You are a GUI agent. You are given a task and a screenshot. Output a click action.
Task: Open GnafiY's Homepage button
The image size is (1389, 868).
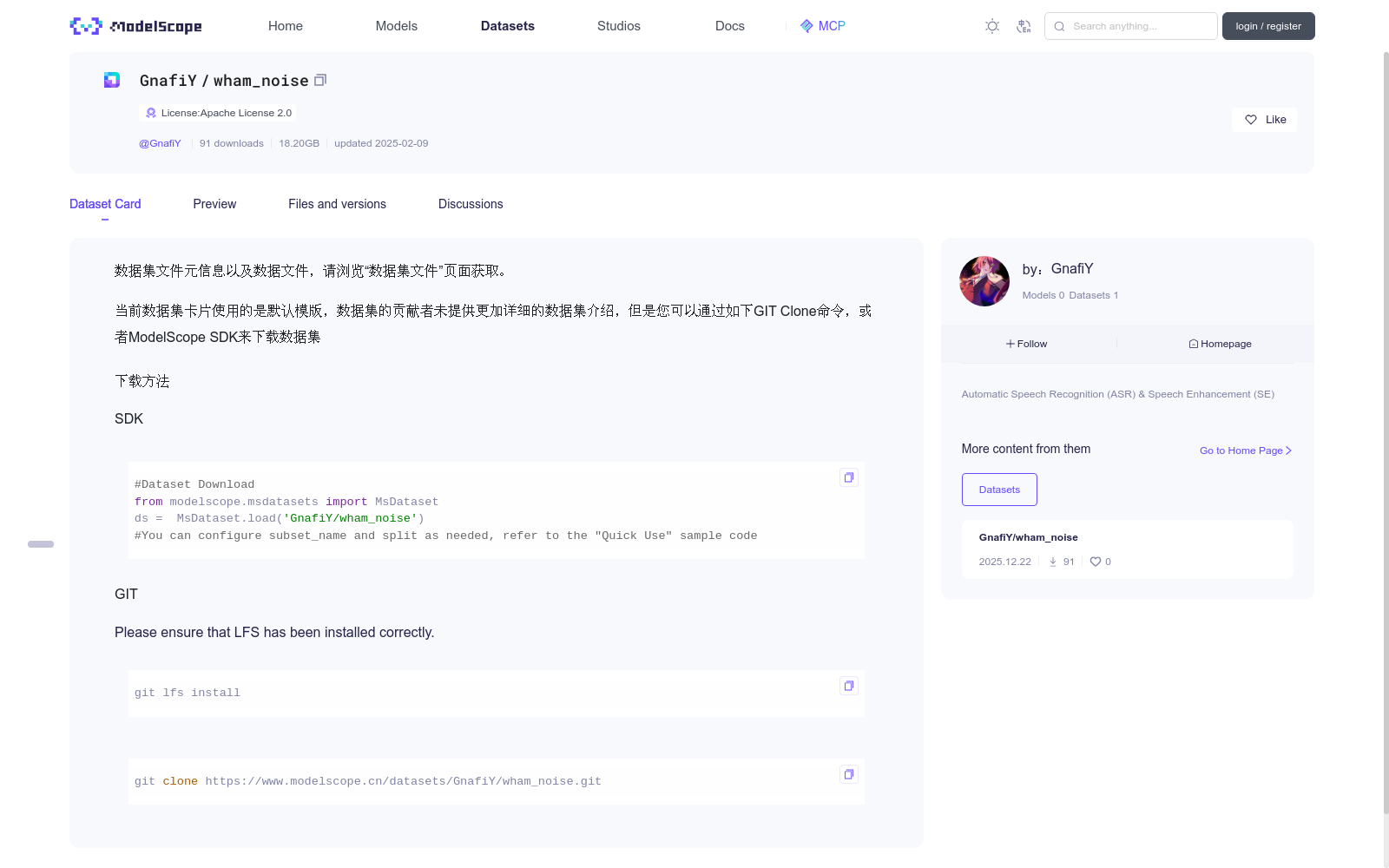[x=1220, y=344]
